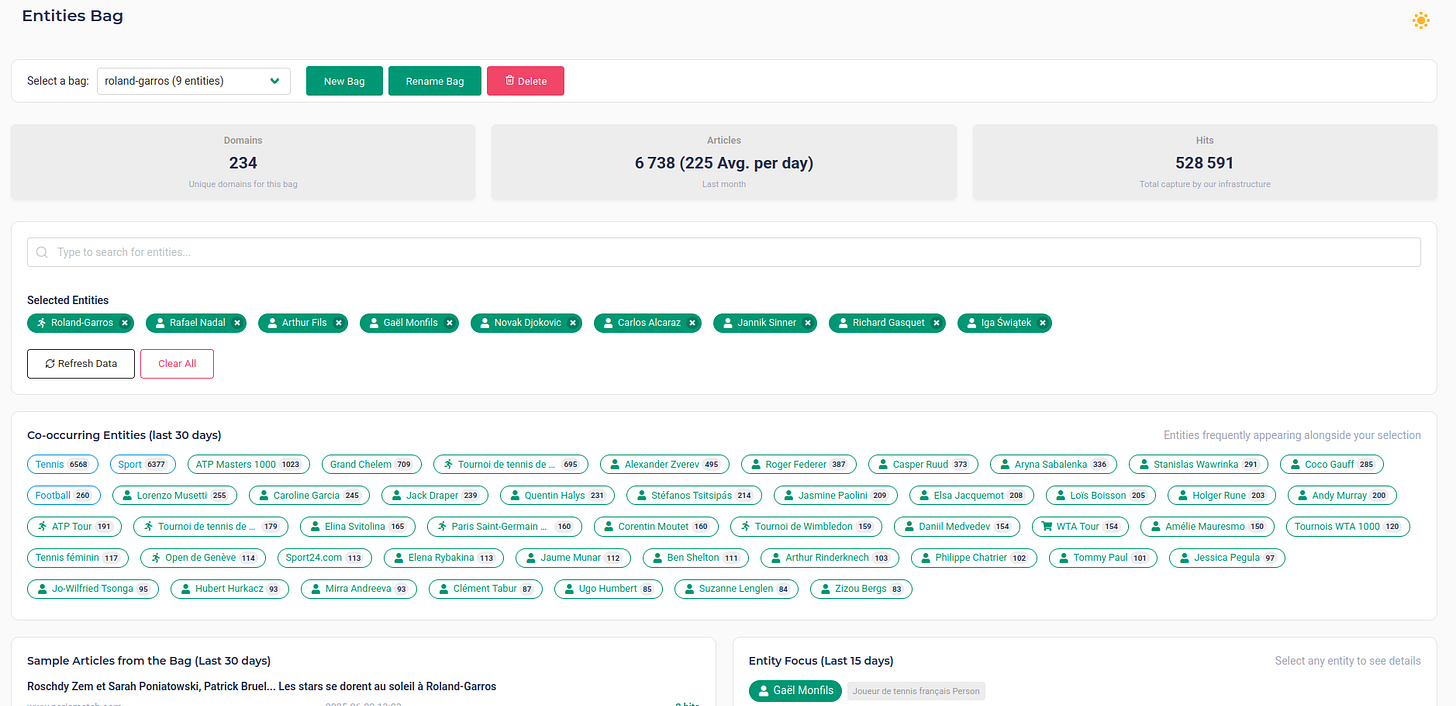Focus the entity search field
1456x706 pixels.
tap(724, 252)
